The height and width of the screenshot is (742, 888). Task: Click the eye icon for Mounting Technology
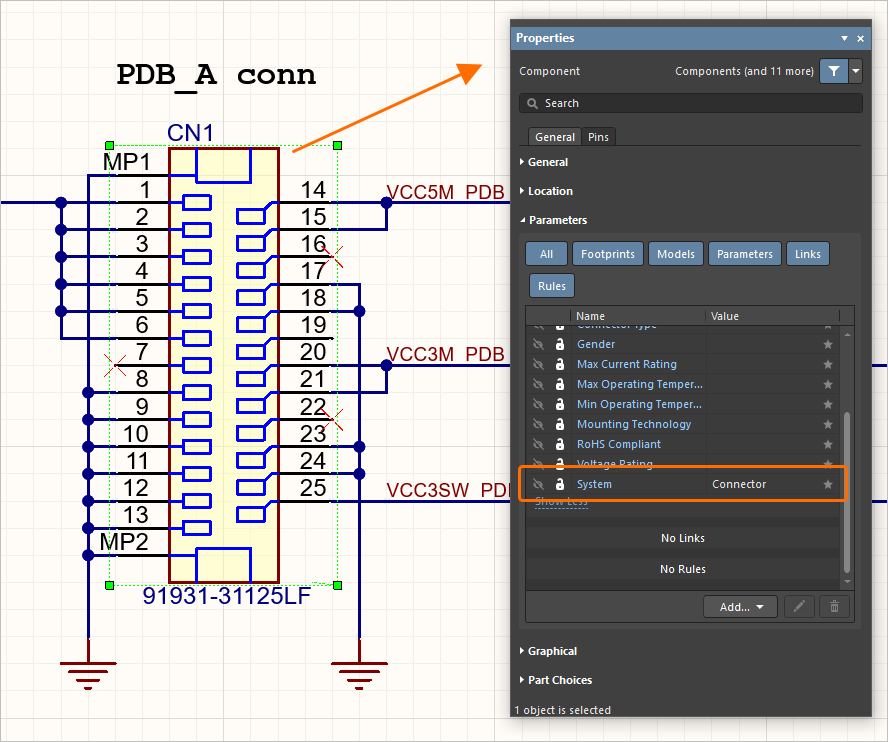coord(538,424)
